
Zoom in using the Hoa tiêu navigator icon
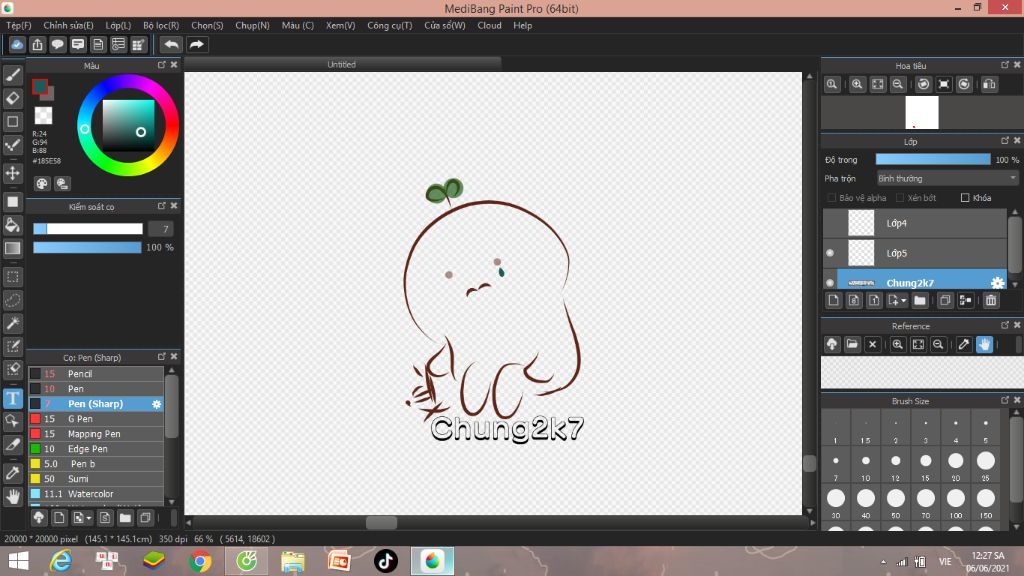coord(857,84)
